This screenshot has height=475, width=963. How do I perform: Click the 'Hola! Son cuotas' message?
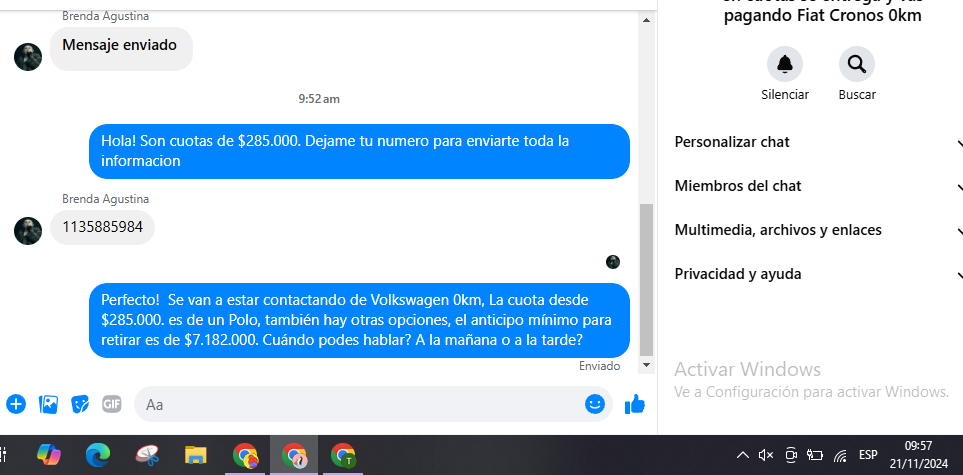[x=359, y=151]
